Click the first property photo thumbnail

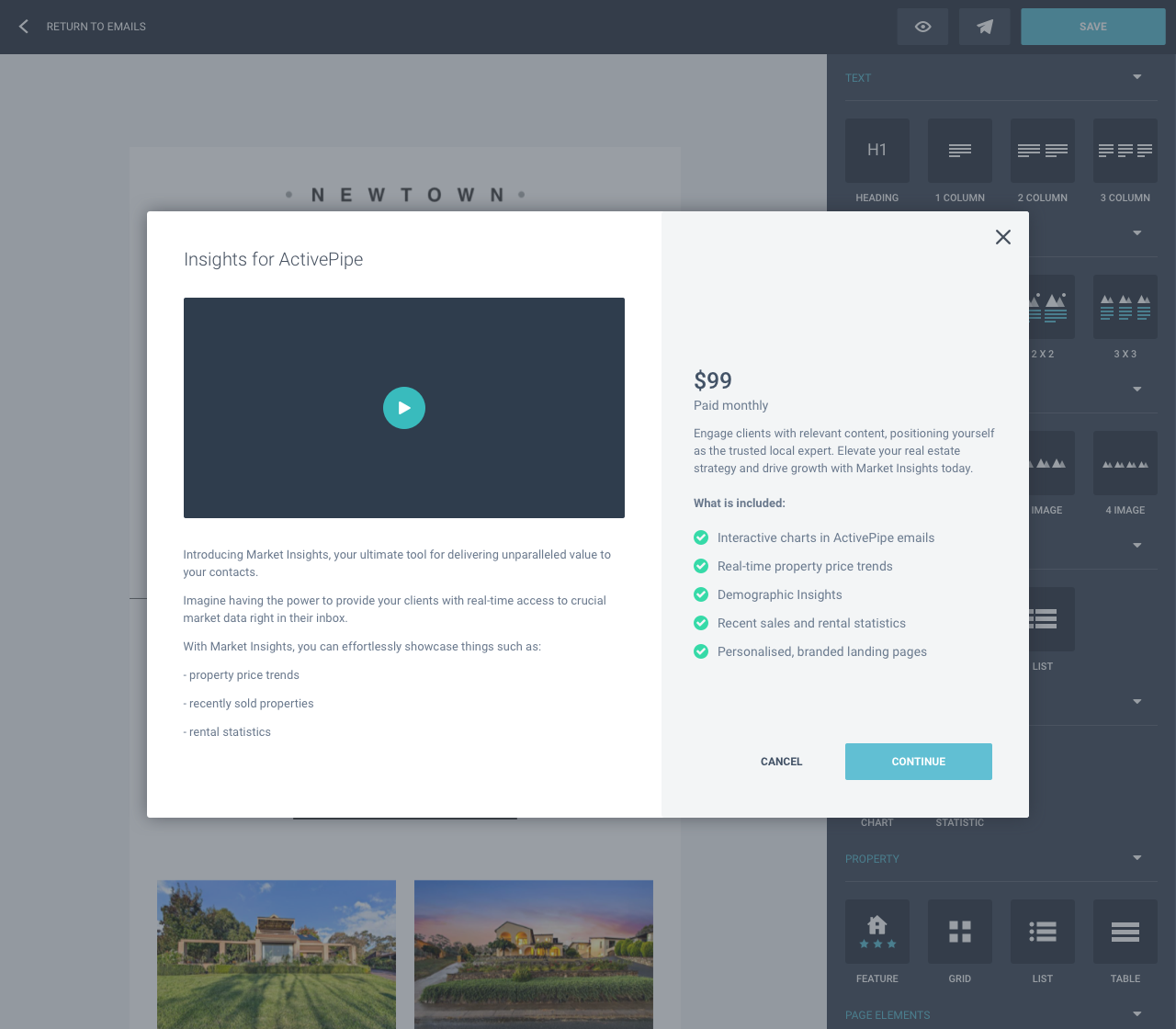[x=277, y=955]
